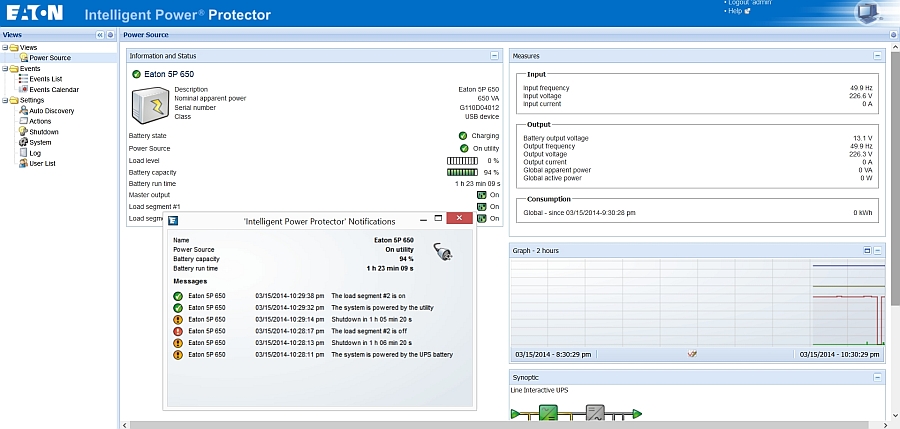The height and width of the screenshot is (429, 900).
Task: Collapse the Graph - 2 hours panel
Action: (x=877, y=250)
